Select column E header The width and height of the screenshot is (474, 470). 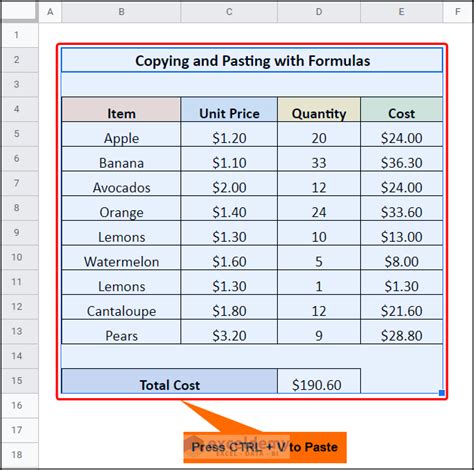[x=402, y=12]
